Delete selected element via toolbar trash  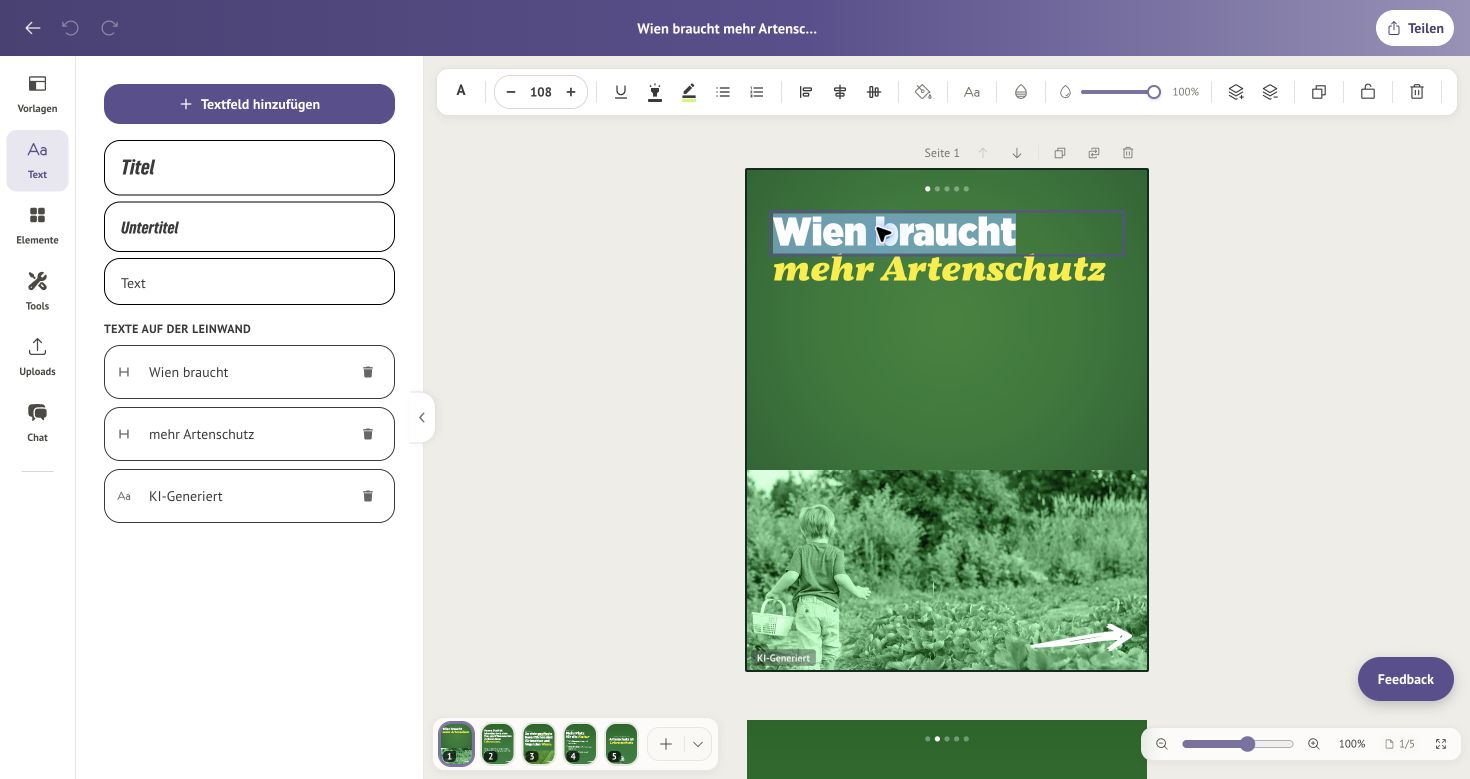pyautogui.click(x=1417, y=92)
